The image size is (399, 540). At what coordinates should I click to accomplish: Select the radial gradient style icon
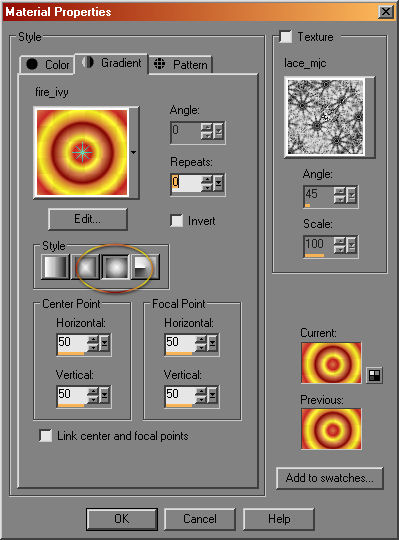click(145, 267)
